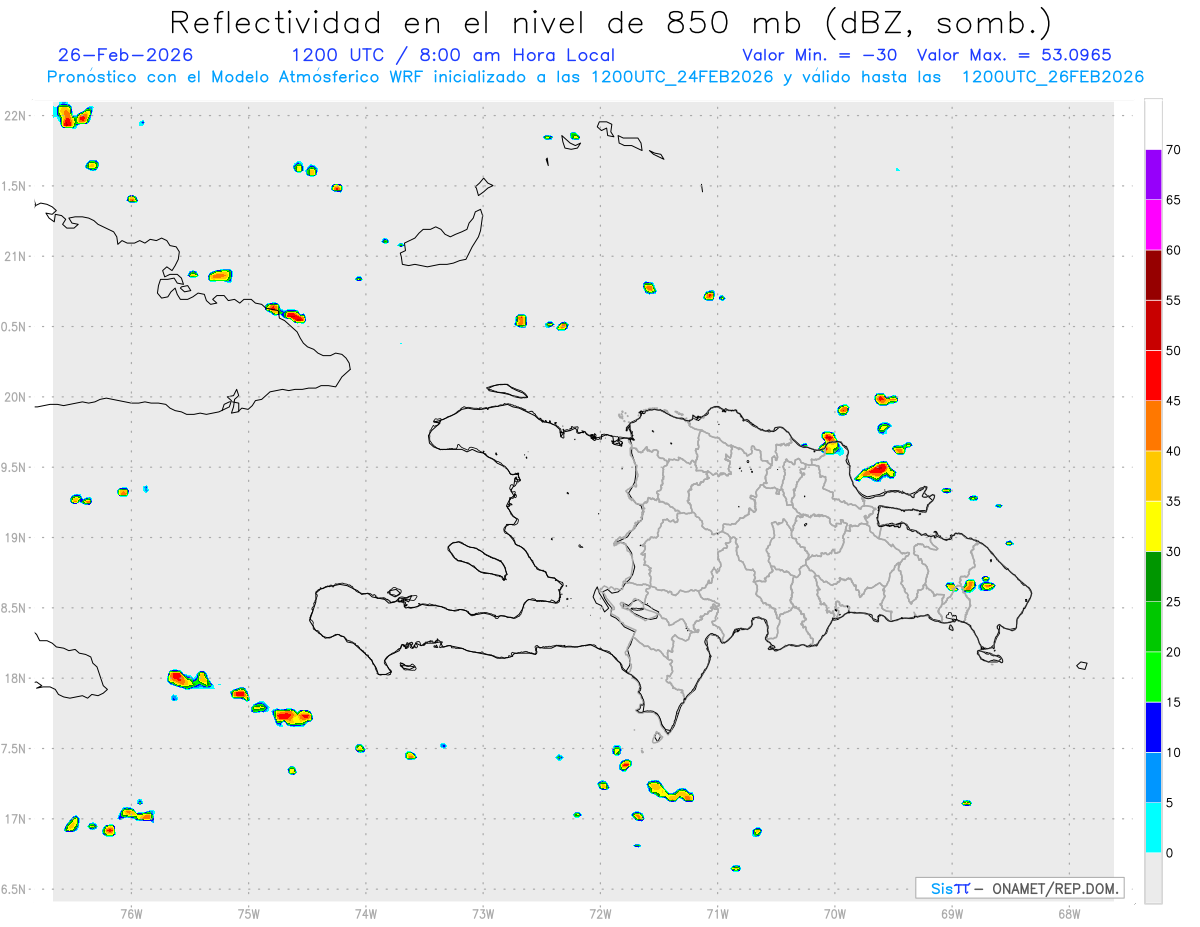Click the blue 10–15 dBZ color band

coord(1153,727)
